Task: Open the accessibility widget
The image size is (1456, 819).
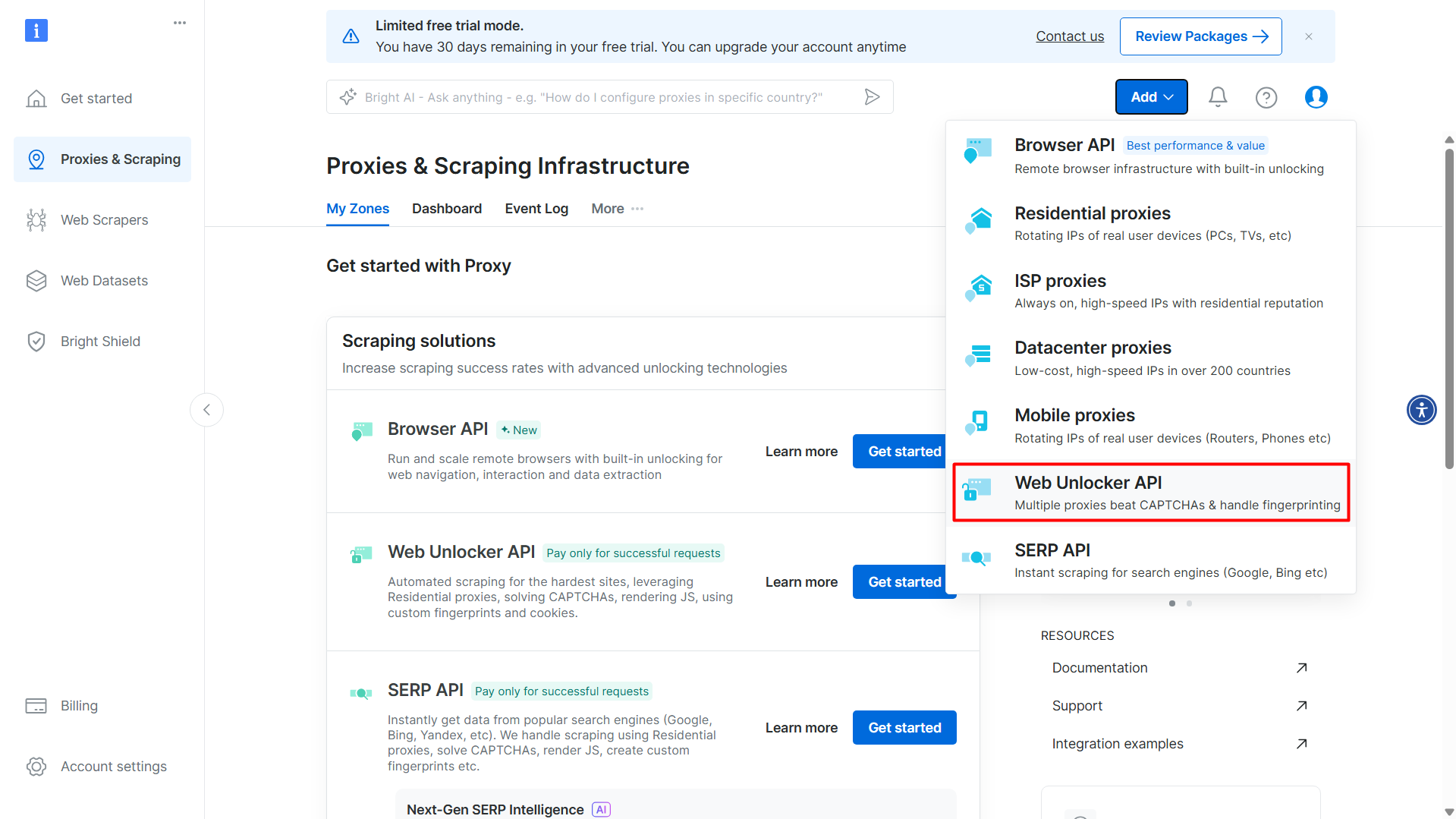Action: coord(1421,409)
